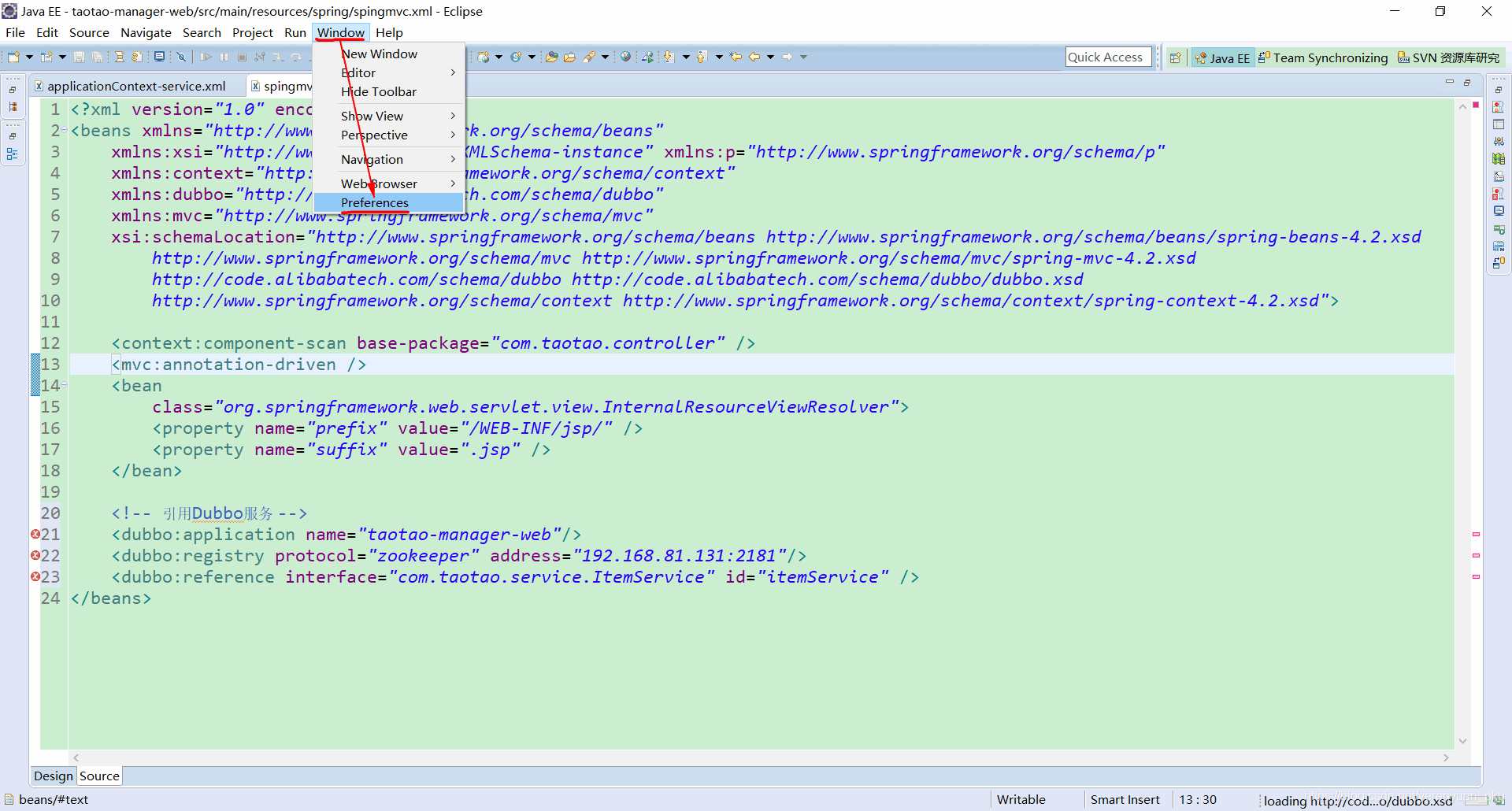Click the error marker on line 23
1512x811 pixels.
click(x=35, y=576)
